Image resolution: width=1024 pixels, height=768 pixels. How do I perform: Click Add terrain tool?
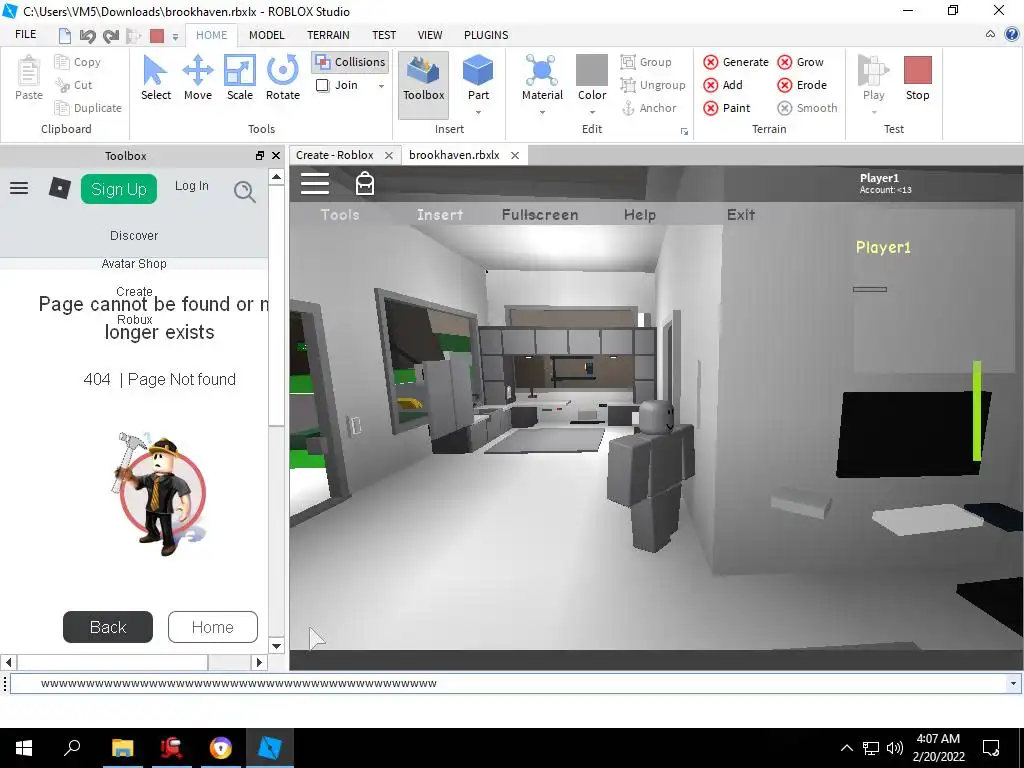click(723, 85)
